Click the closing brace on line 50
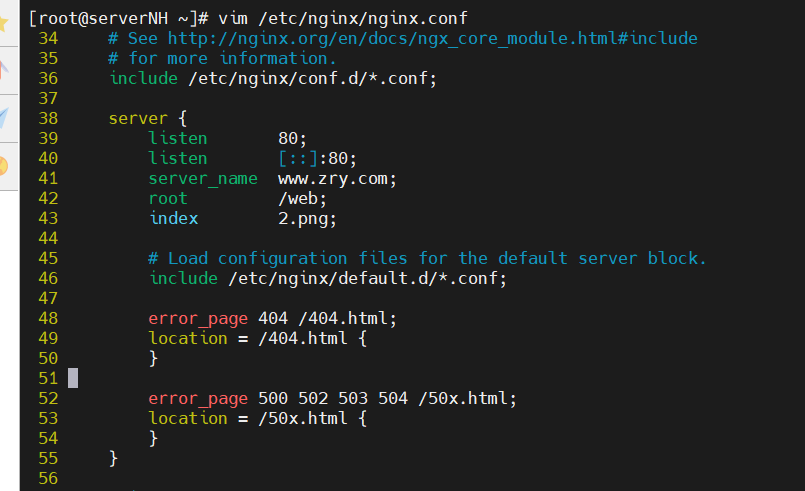The image size is (805, 491). pos(153,358)
